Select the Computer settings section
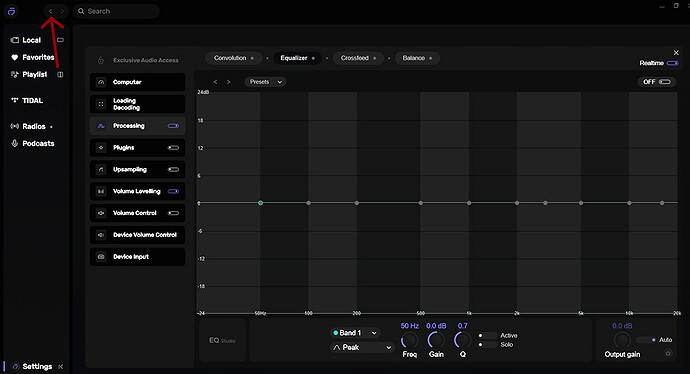 [137, 82]
